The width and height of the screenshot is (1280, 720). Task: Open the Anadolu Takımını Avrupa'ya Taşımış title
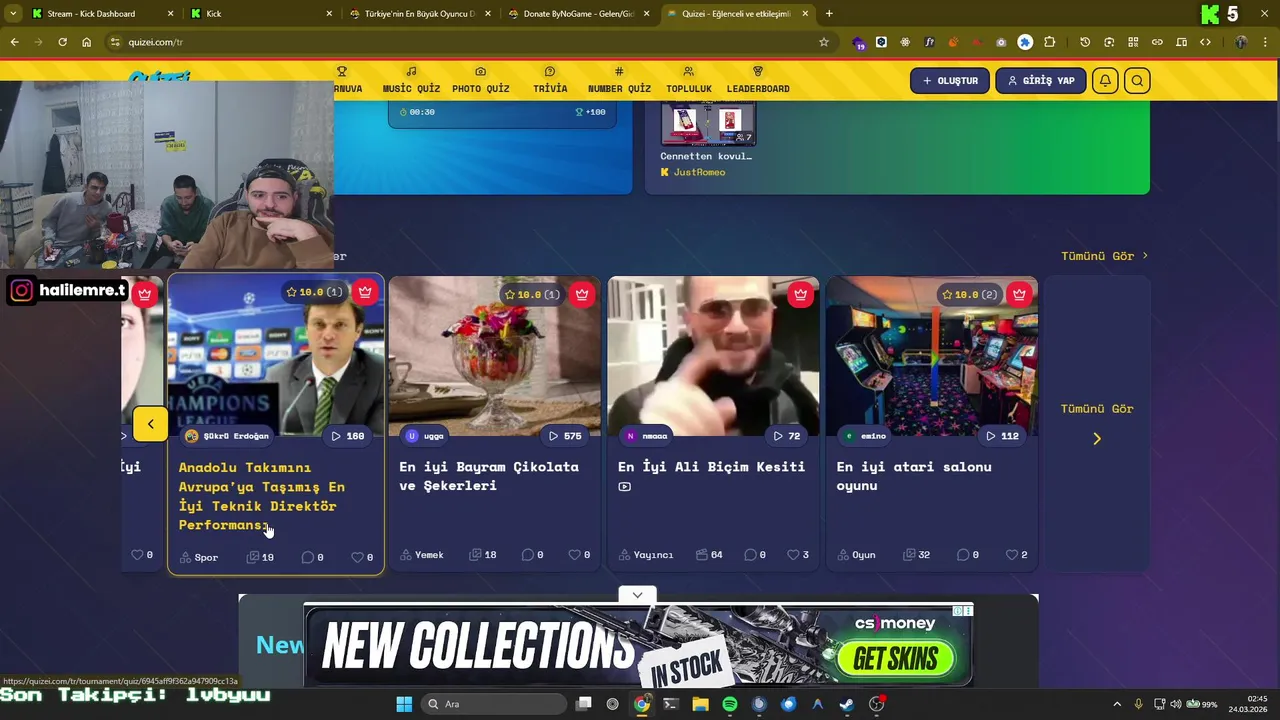[x=262, y=496]
